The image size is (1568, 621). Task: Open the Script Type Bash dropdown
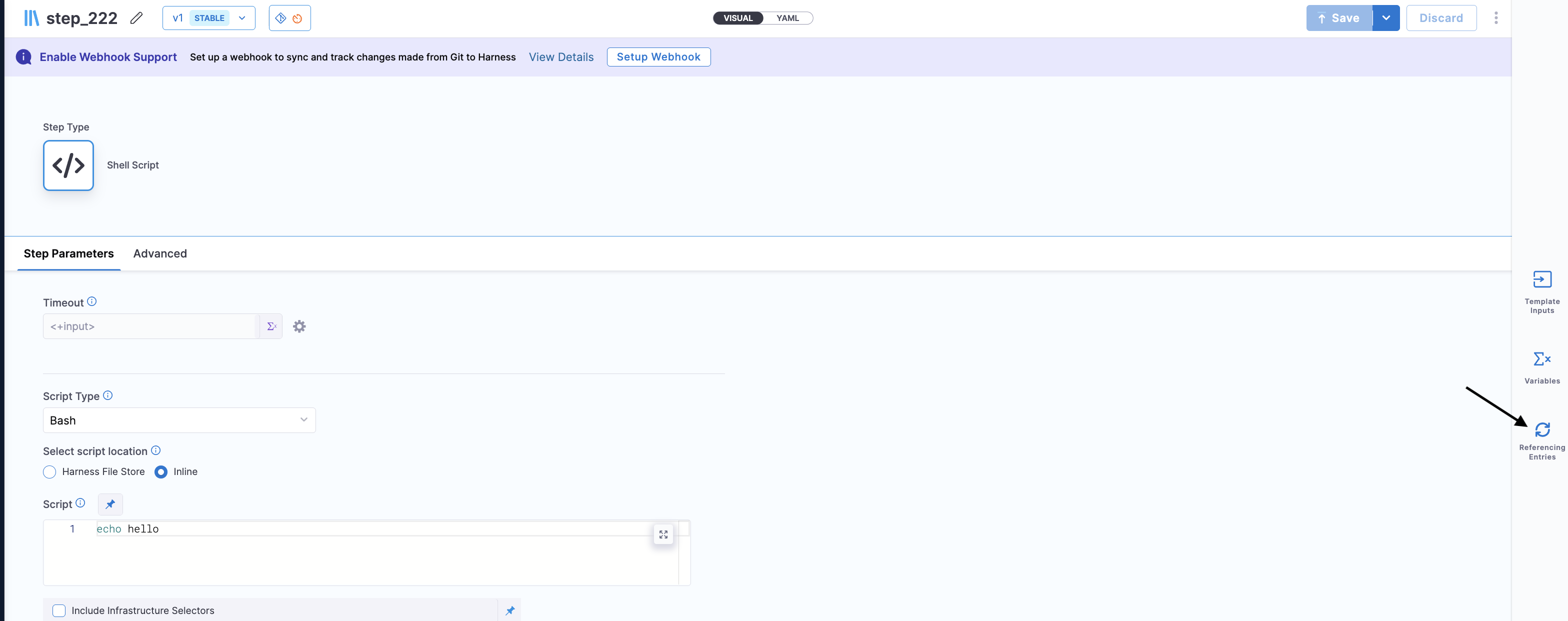pyautogui.click(x=179, y=420)
